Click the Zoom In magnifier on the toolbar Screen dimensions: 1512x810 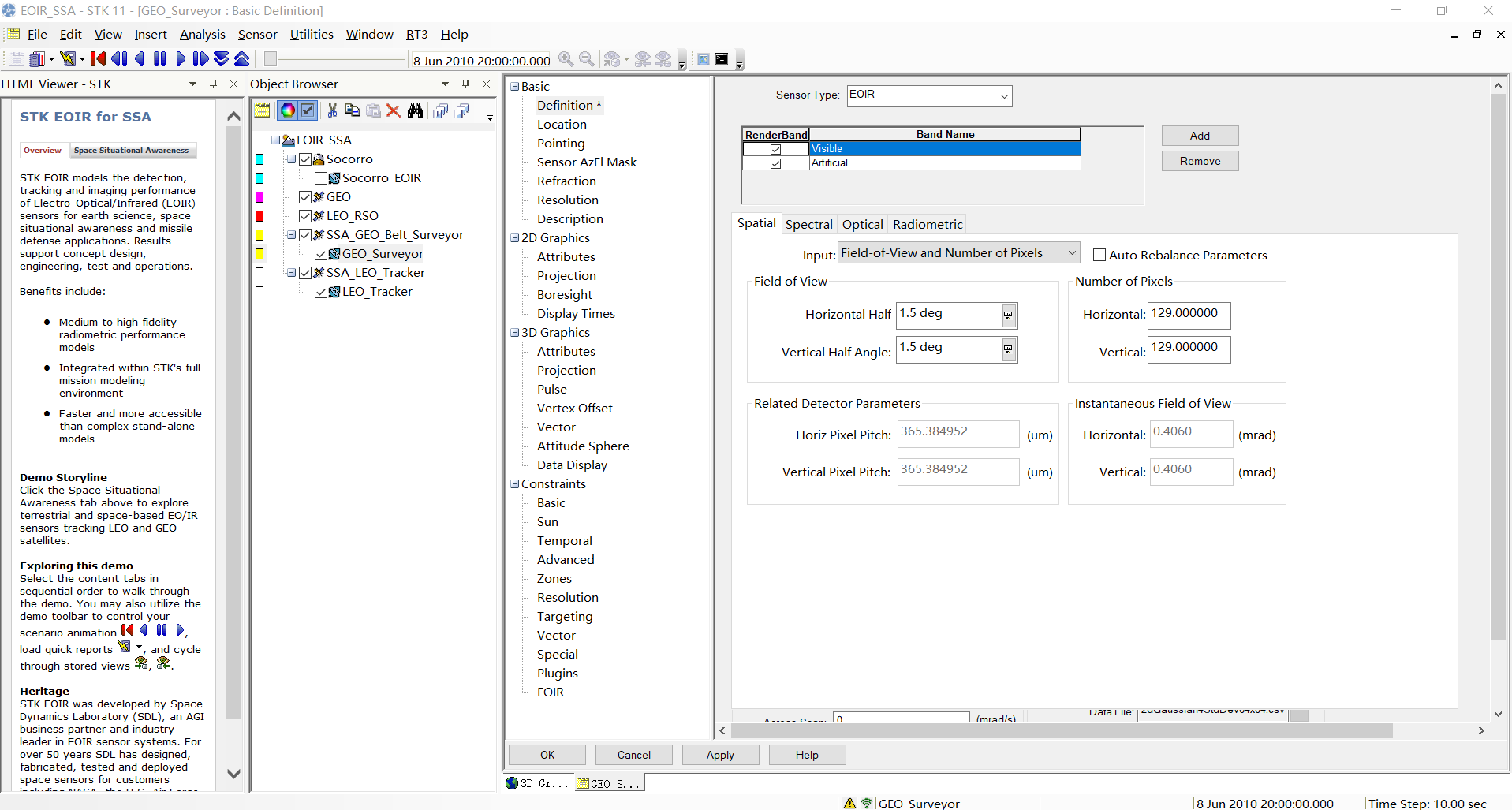(566, 59)
